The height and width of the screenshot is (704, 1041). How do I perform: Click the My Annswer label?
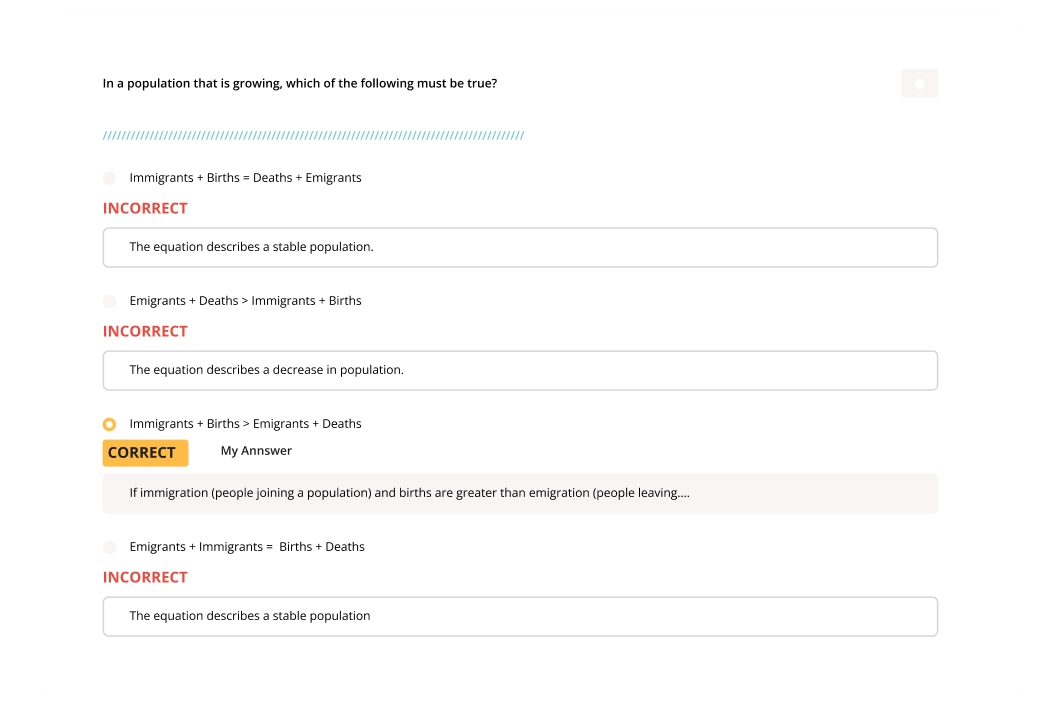point(256,450)
